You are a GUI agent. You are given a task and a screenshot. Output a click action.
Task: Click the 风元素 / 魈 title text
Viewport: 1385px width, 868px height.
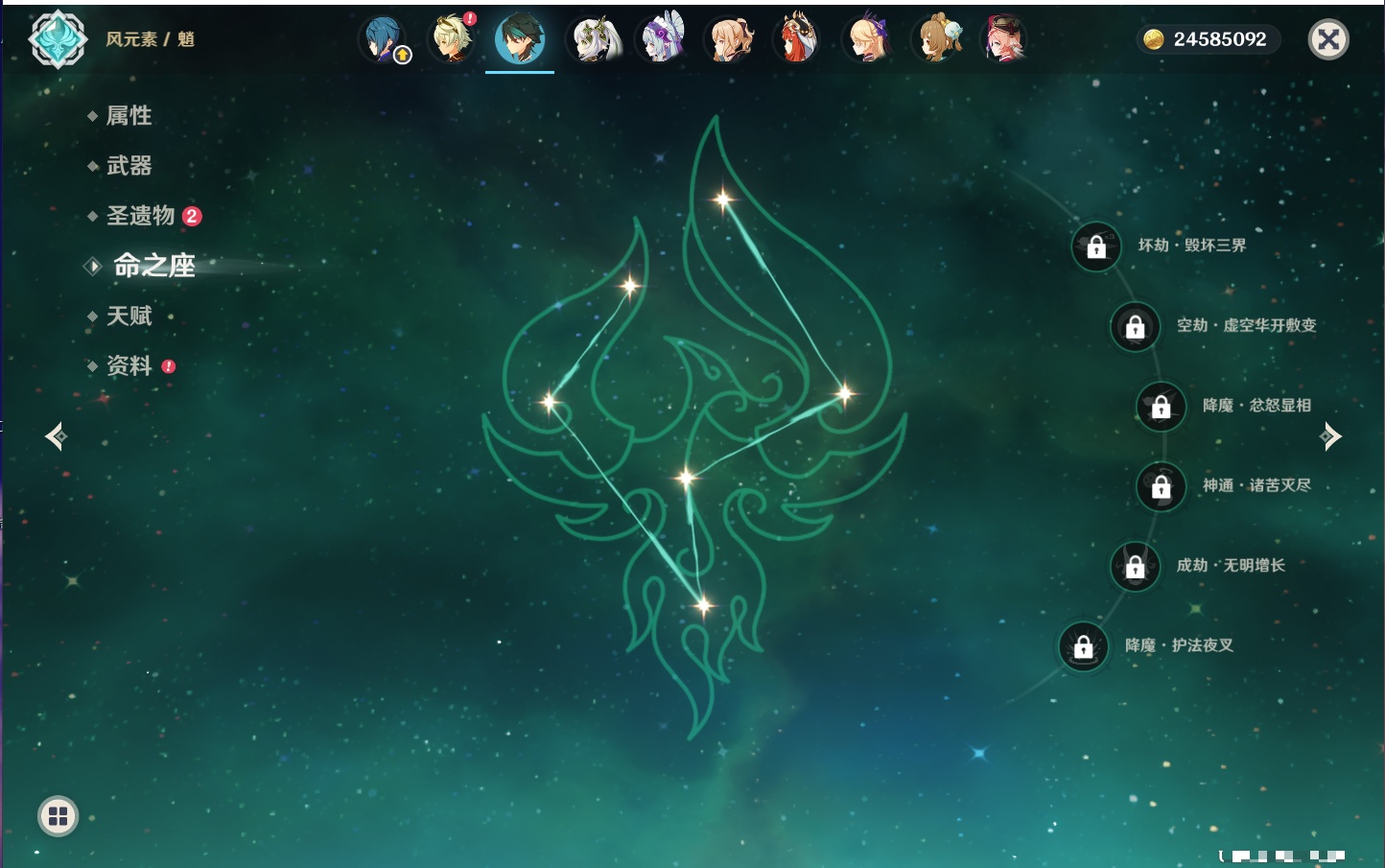click(150, 39)
